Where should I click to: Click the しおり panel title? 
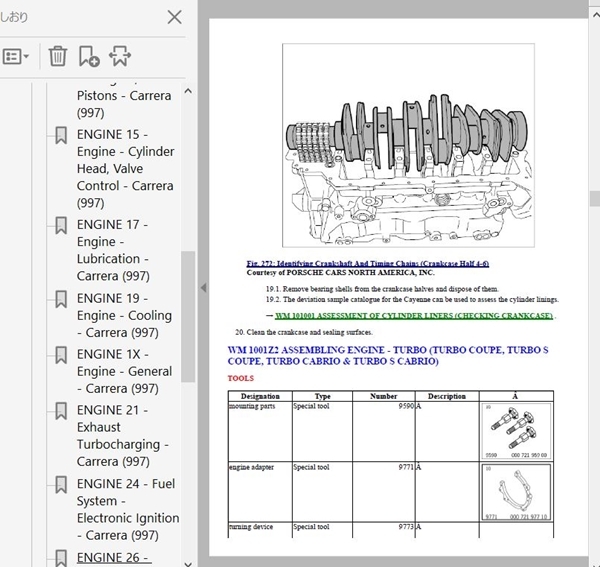[14, 17]
